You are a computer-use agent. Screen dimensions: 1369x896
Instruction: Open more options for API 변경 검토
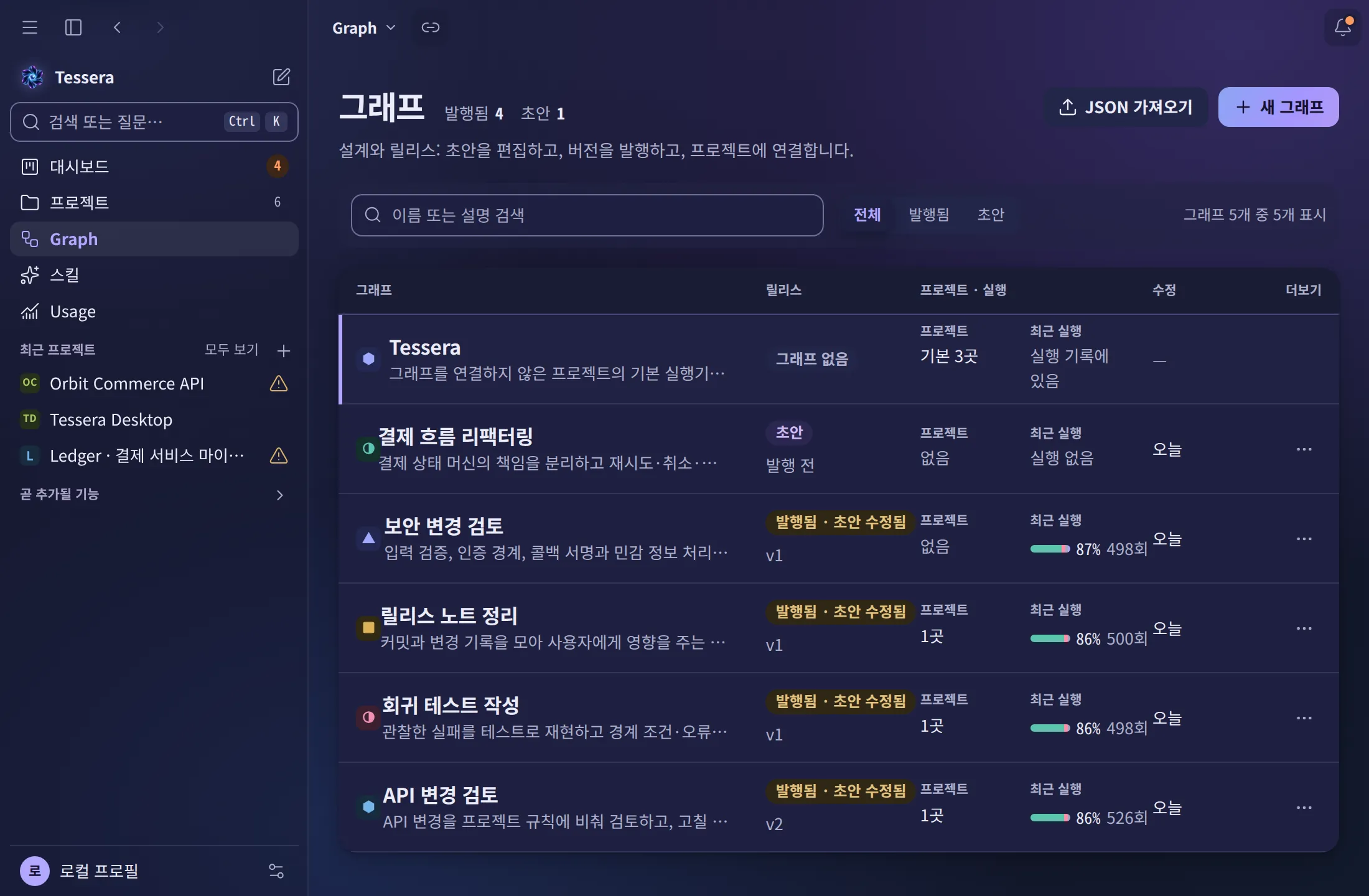[x=1304, y=808]
